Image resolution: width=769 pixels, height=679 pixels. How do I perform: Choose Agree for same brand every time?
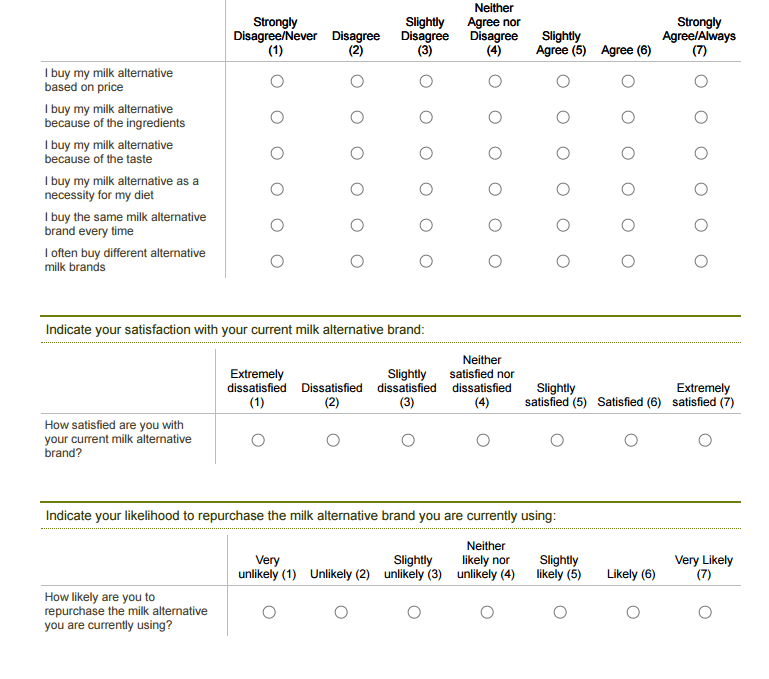628,225
